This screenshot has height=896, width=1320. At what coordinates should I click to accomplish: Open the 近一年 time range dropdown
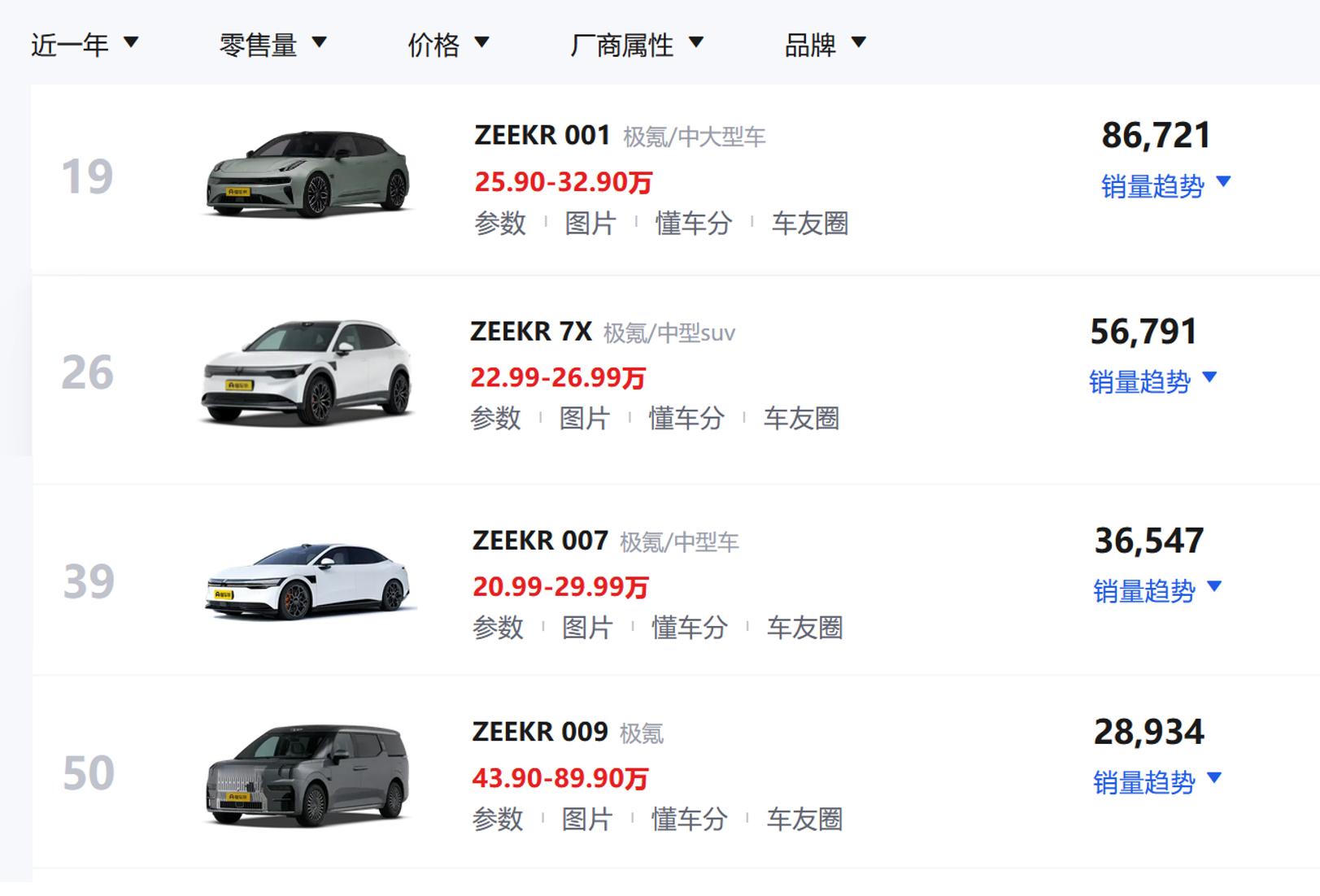[x=85, y=44]
